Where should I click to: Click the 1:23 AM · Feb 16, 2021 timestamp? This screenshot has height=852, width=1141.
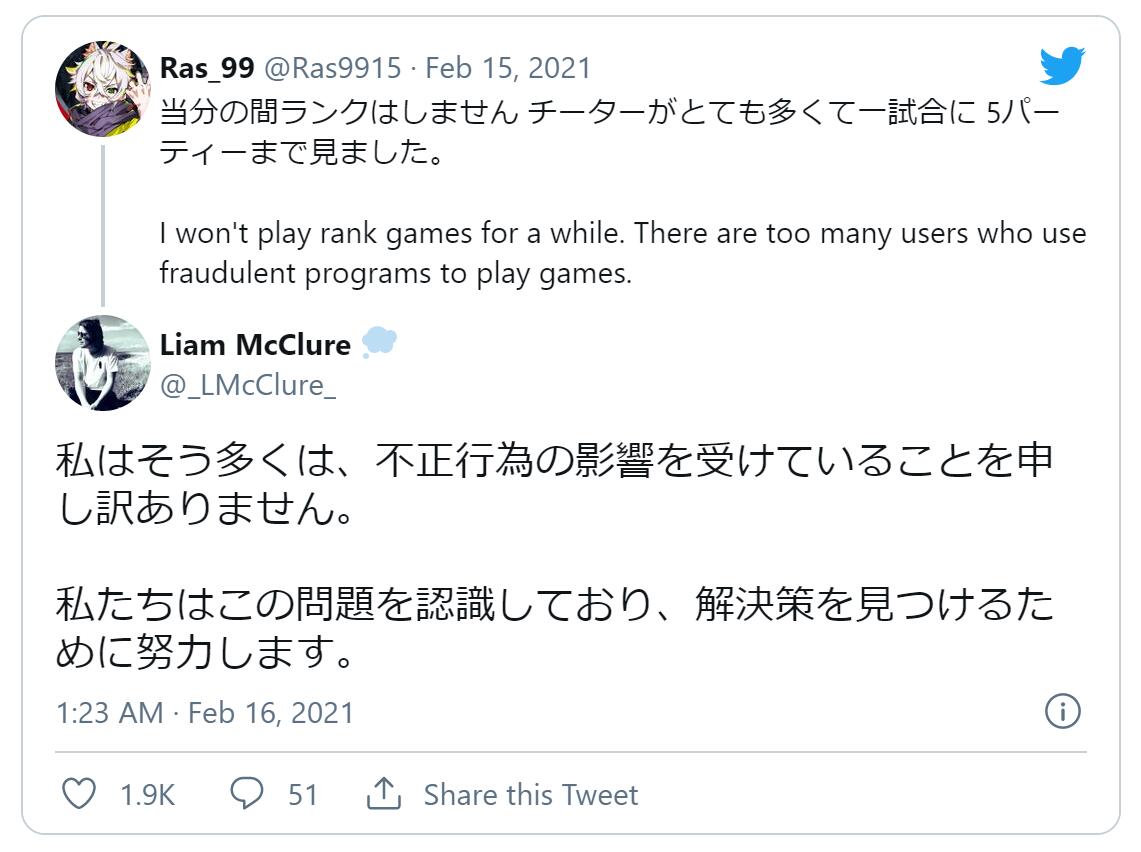[204, 712]
